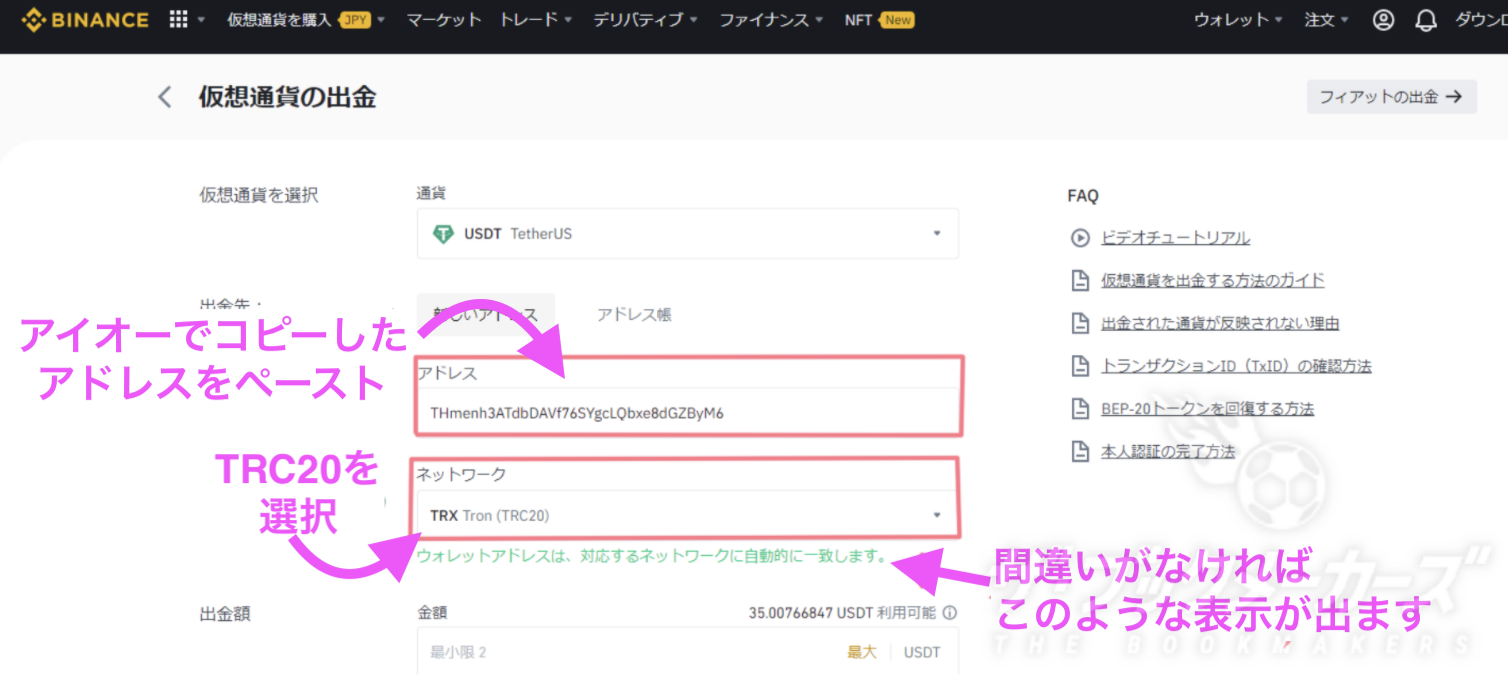Switch to the new address tab

coord(486,314)
